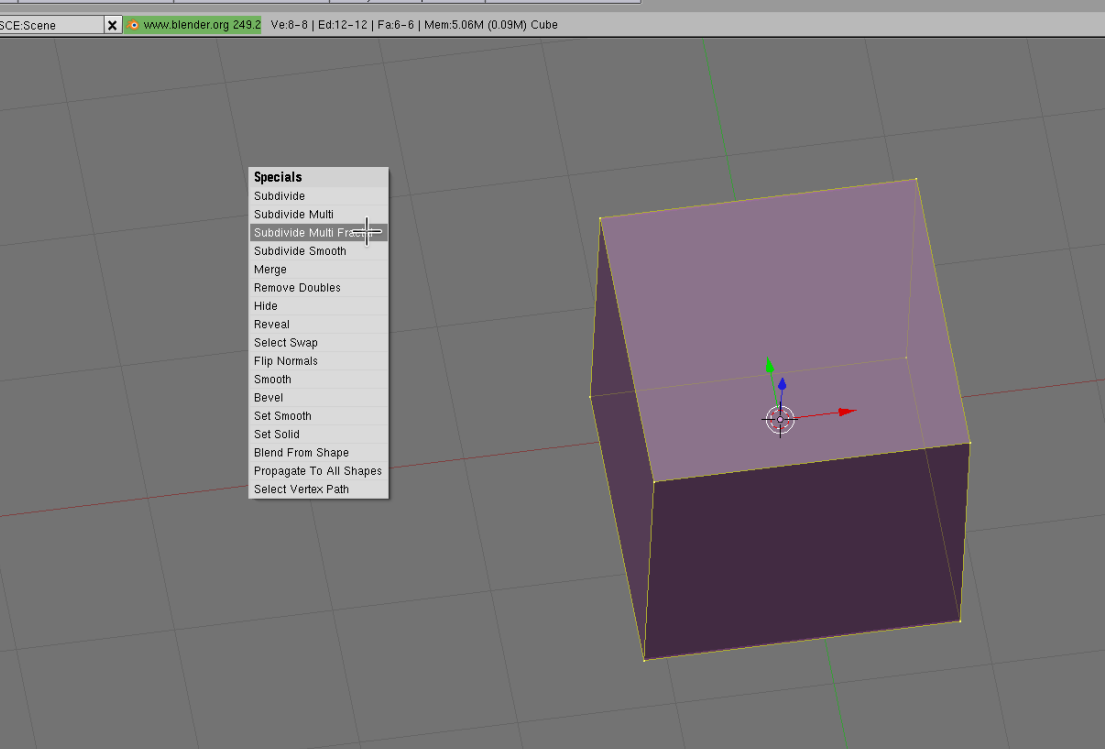Click Set Solid menu entry
This screenshot has width=1105, height=749.
click(319, 434)
